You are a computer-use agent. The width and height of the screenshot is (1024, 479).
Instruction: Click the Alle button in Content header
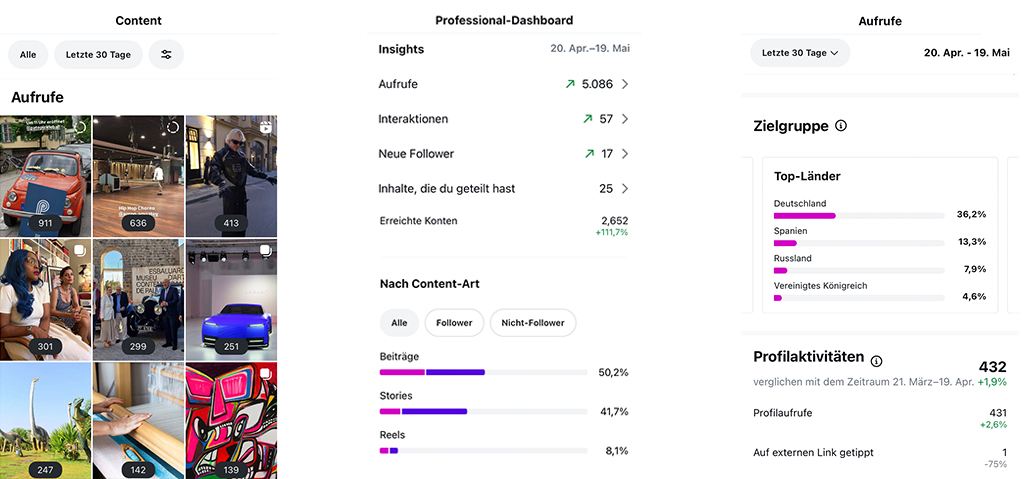click(28, 54)
